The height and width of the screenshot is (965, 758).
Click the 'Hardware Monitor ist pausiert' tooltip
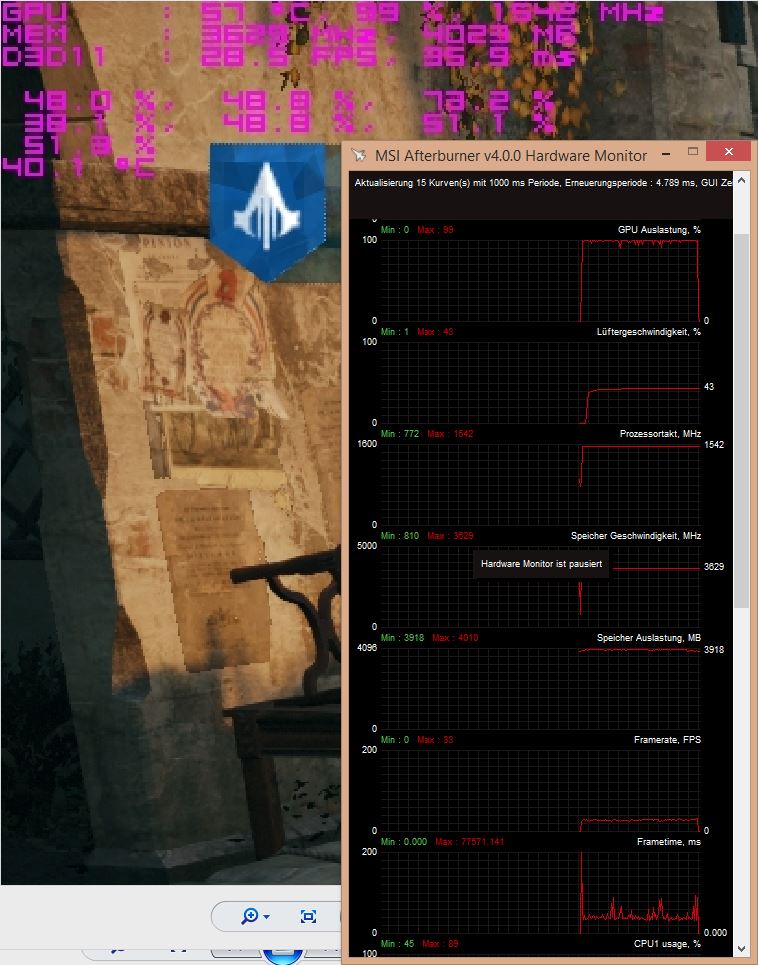[541, 564]
